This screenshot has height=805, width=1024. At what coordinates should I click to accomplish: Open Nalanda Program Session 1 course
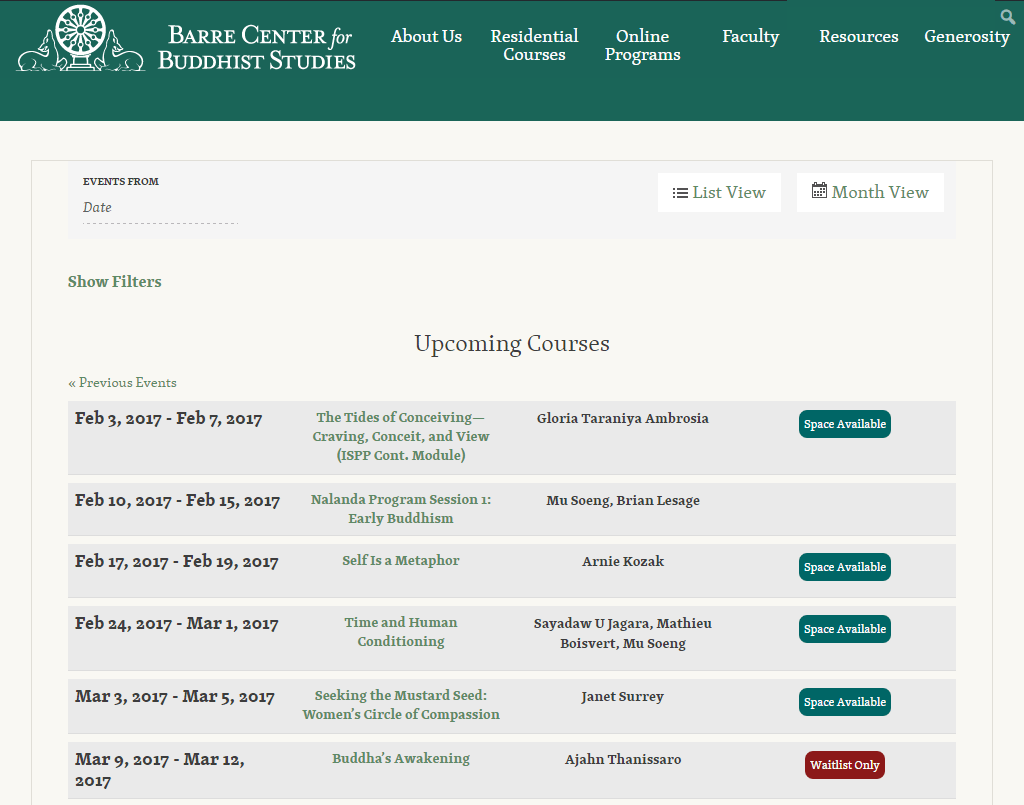[401, 509]
